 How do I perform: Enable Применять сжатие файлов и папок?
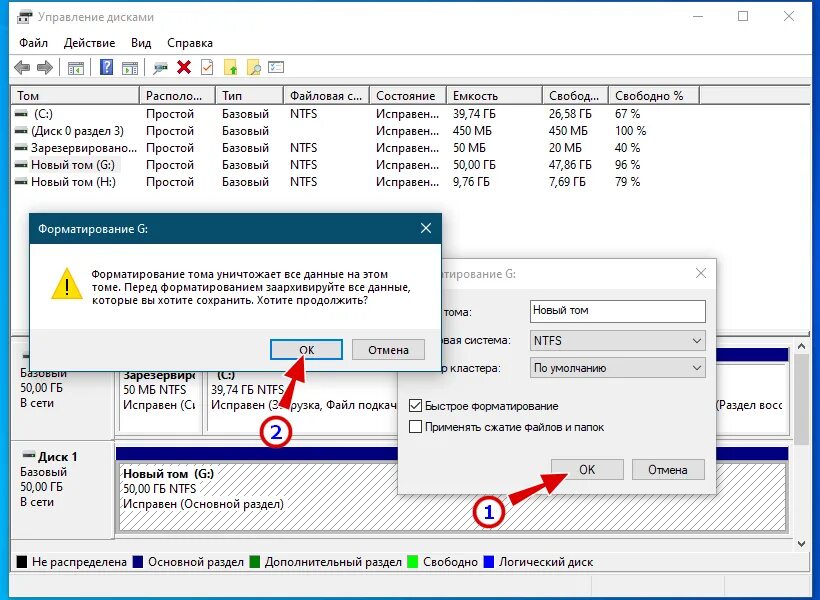(x=415, y=427)
